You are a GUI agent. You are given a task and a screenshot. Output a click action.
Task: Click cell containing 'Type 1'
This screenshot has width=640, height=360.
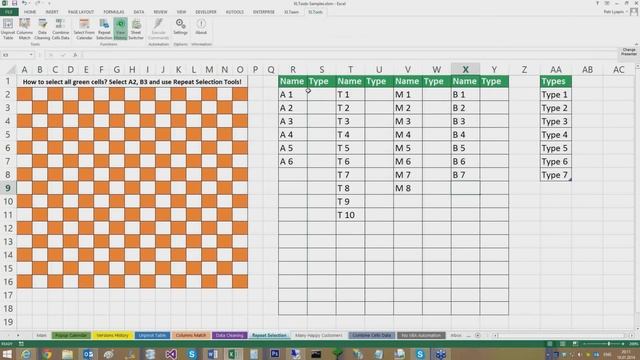(556, 95)
